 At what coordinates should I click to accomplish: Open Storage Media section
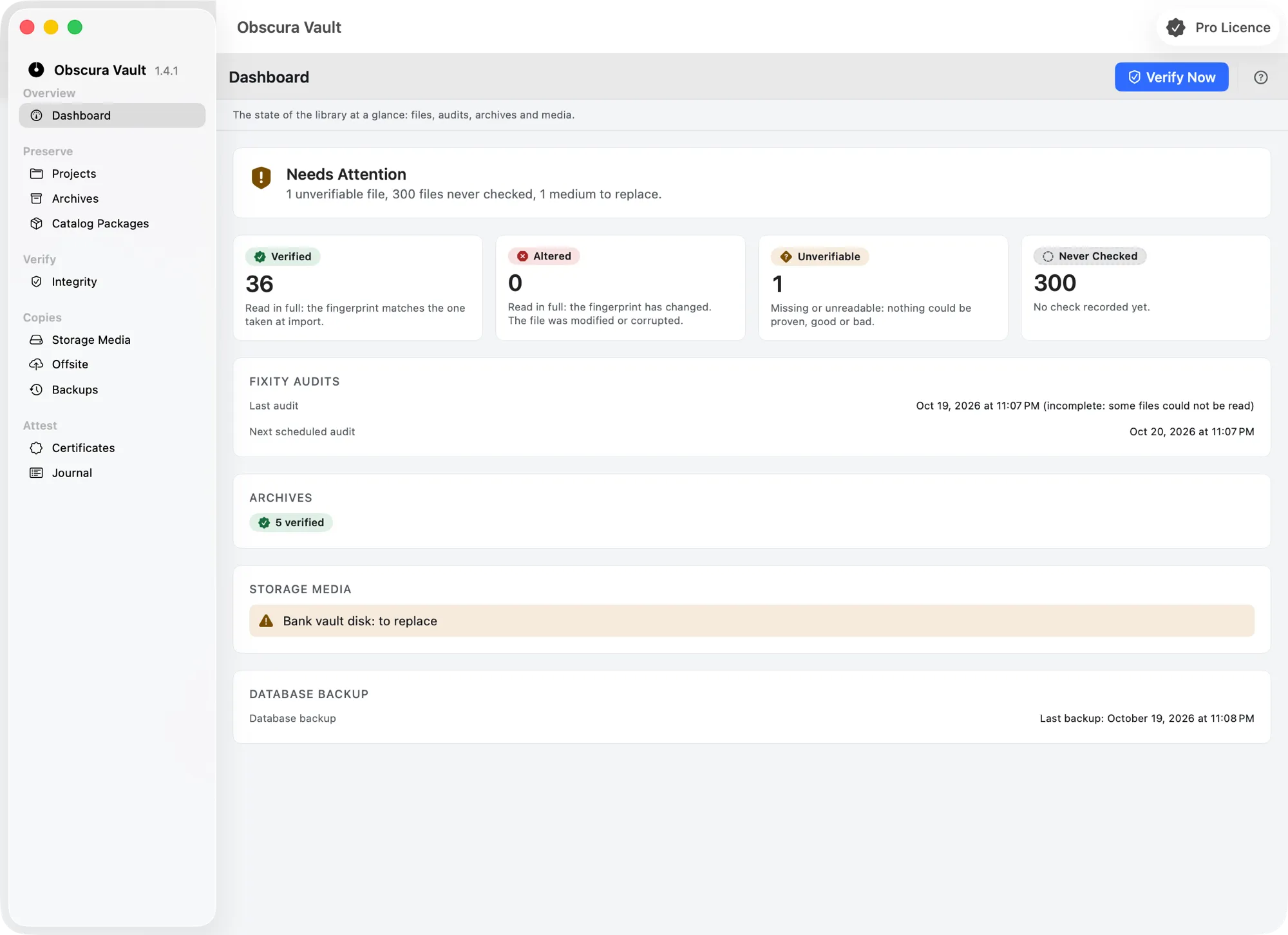112,339
